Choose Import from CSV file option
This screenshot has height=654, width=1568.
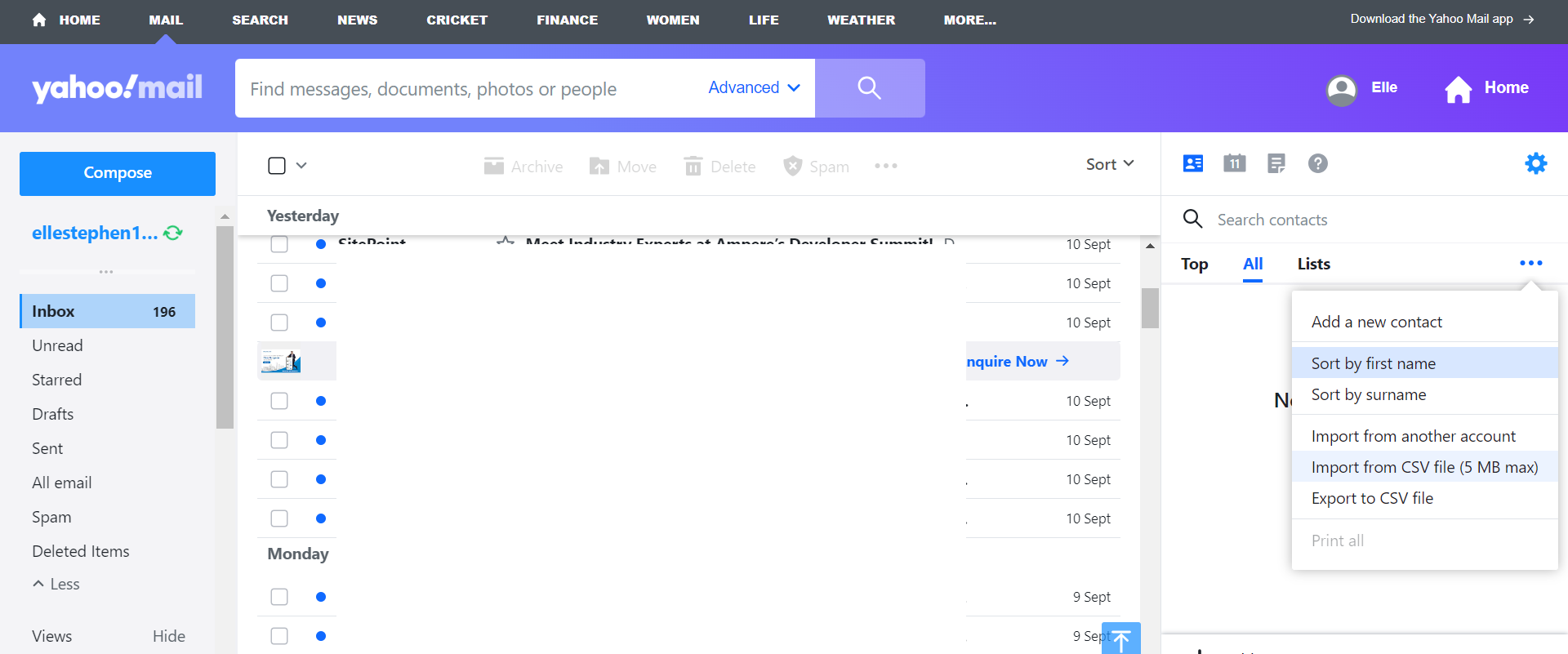pyautogui.click(x=1425, y=467)
